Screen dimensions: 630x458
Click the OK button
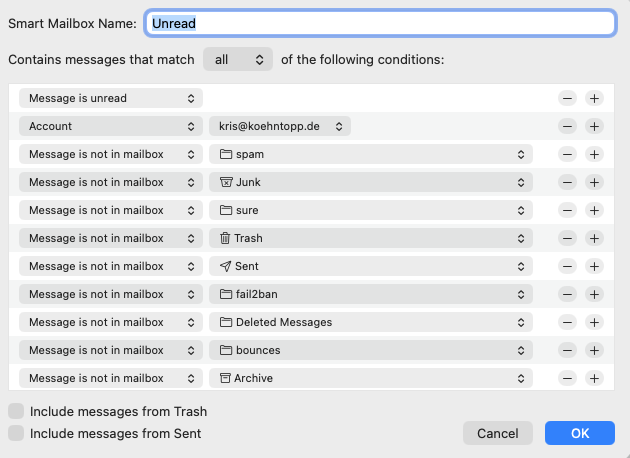point(580,434)
